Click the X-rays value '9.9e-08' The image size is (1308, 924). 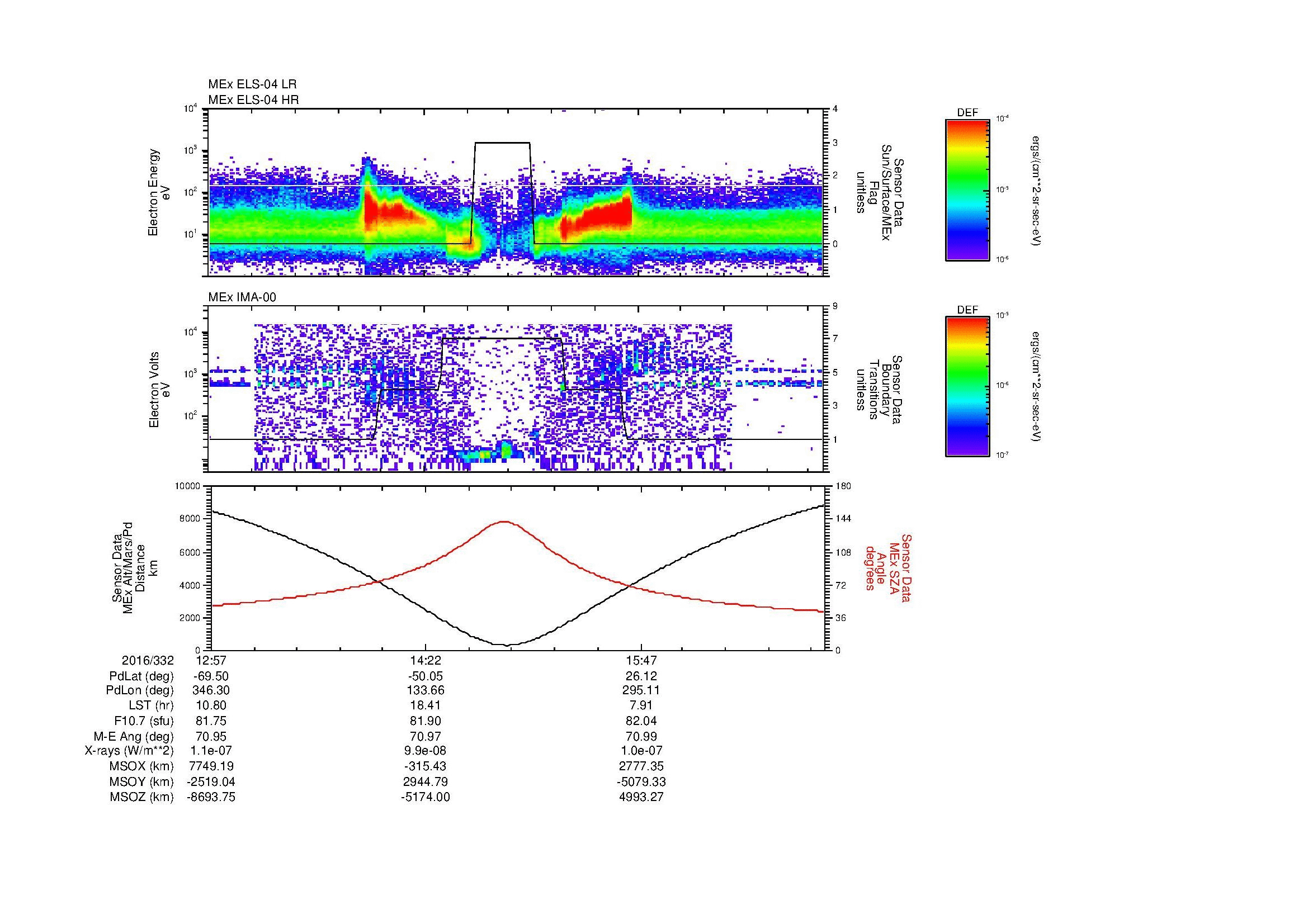click(426, 751)
